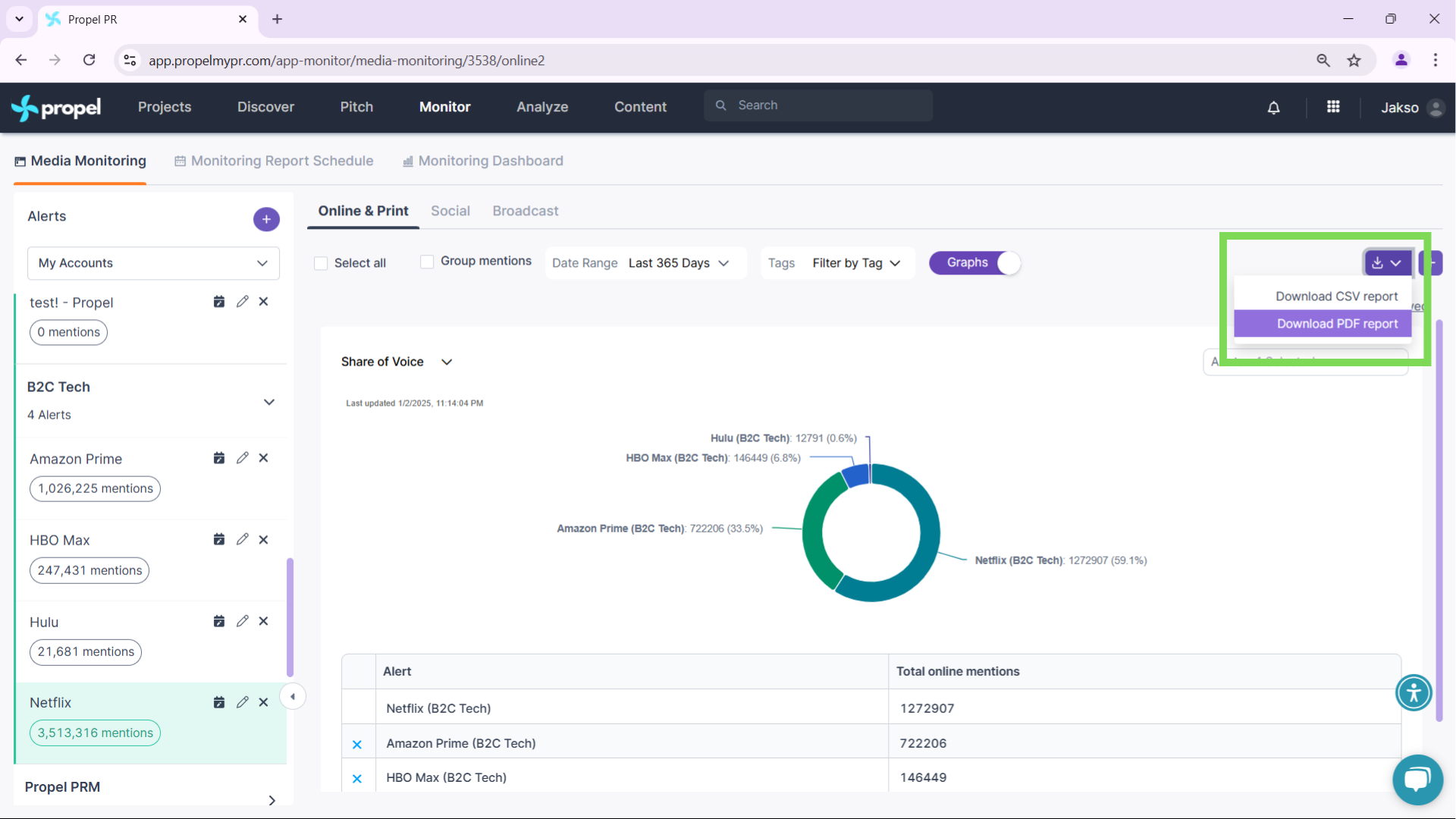The image size is (1456, 819).
Task: Edit the Amazon Prime alert
Action: click(242, 458)
